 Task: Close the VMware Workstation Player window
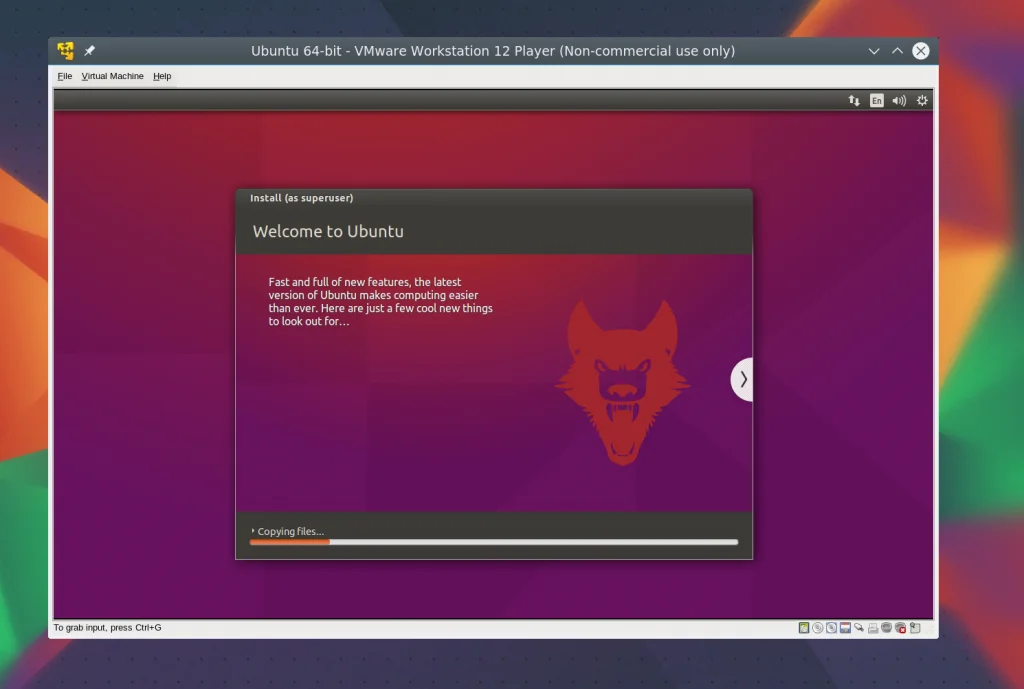pyautogui.click(x=921, y=51)
